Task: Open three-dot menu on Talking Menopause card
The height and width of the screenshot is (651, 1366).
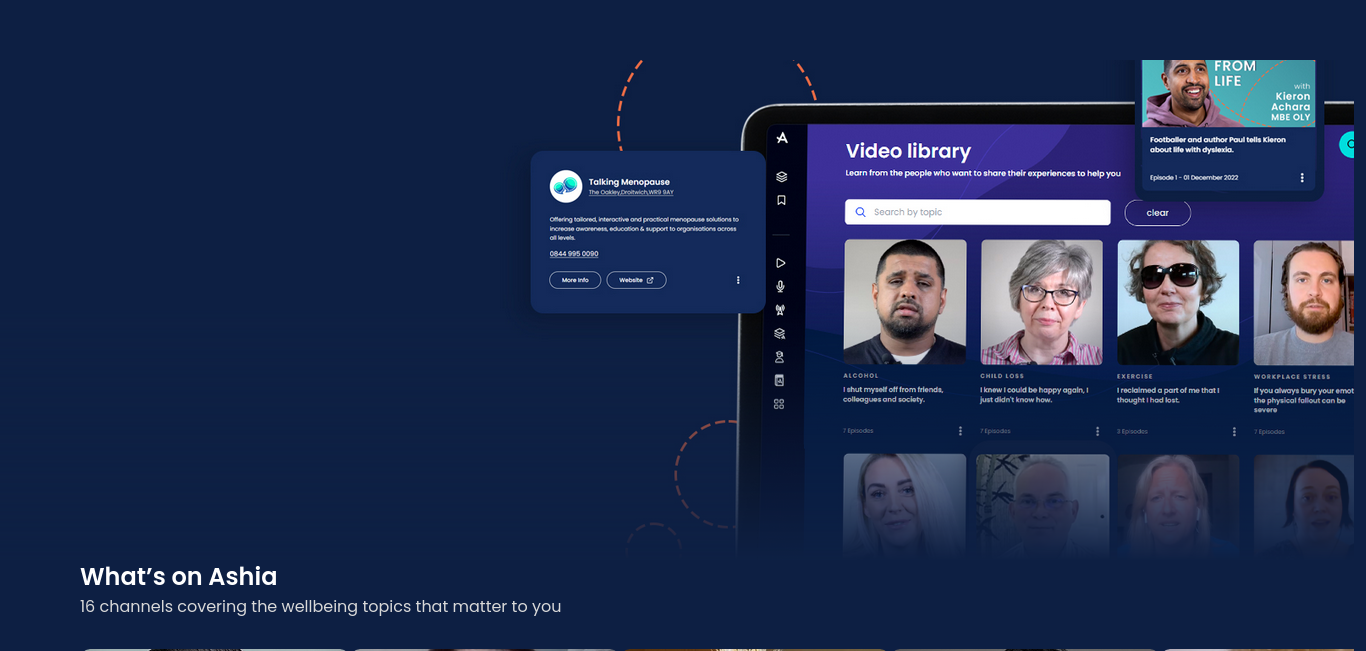Action: click(x=738, y=280)
